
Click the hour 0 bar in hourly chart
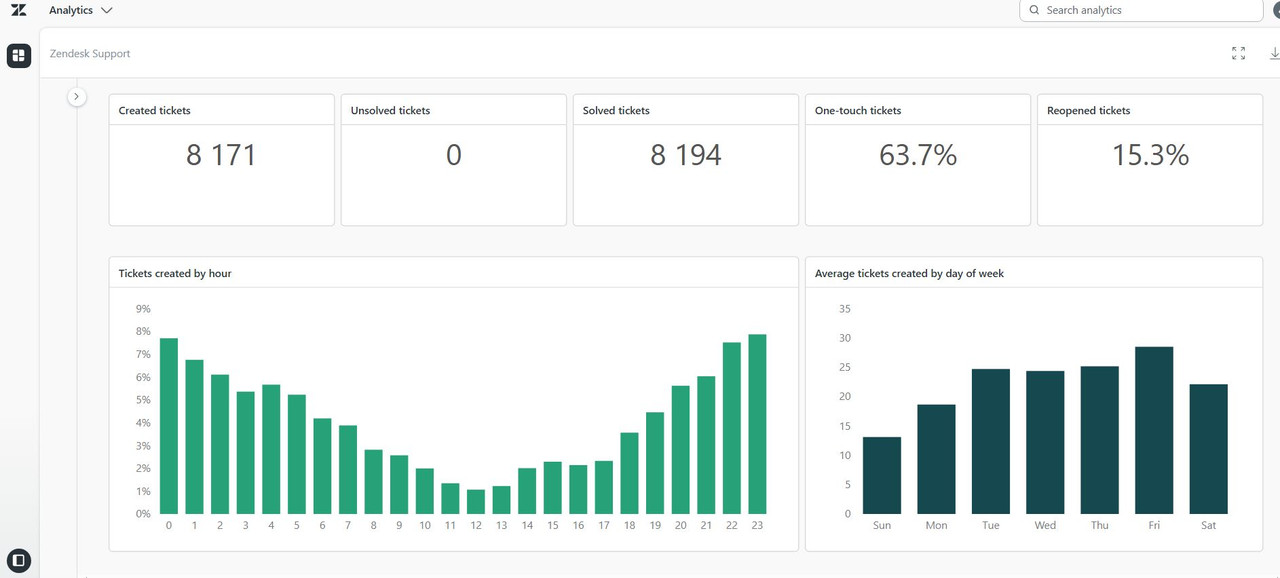click(x=169, y=426)
